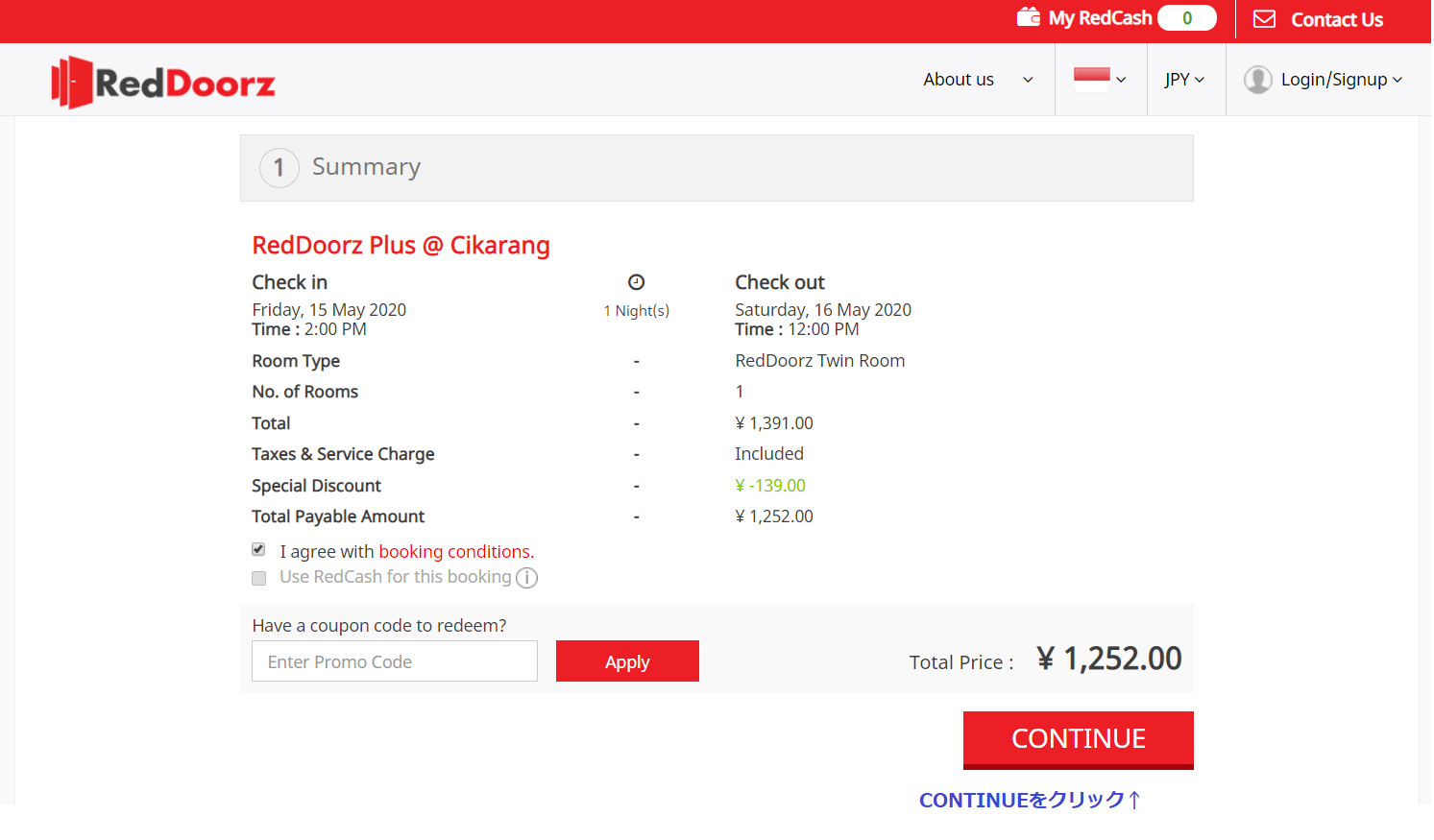Select the No. of Rooms label
This screenshot has height=840, width=1434.
point(304,392)
